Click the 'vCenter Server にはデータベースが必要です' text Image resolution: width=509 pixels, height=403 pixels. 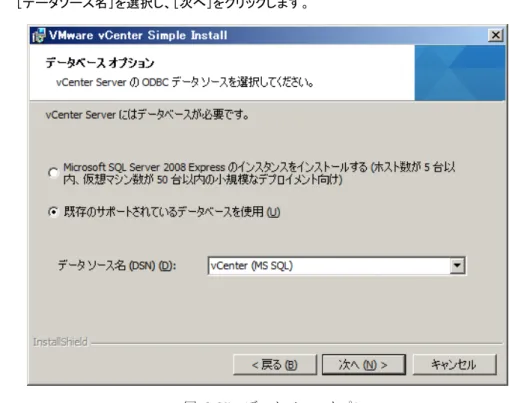click(147, 115)
